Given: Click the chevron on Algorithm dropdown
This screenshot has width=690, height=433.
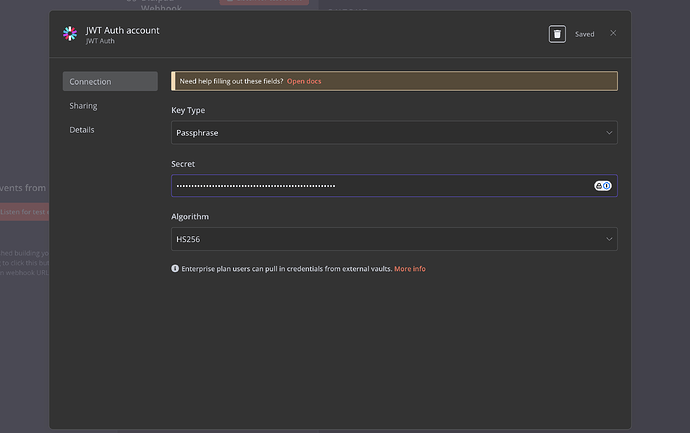Looking at the screenshot, I should (x=609, y=239).
